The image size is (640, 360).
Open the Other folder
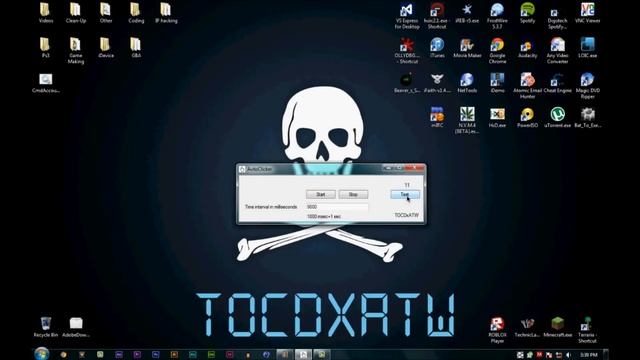(x=106, y=13)
